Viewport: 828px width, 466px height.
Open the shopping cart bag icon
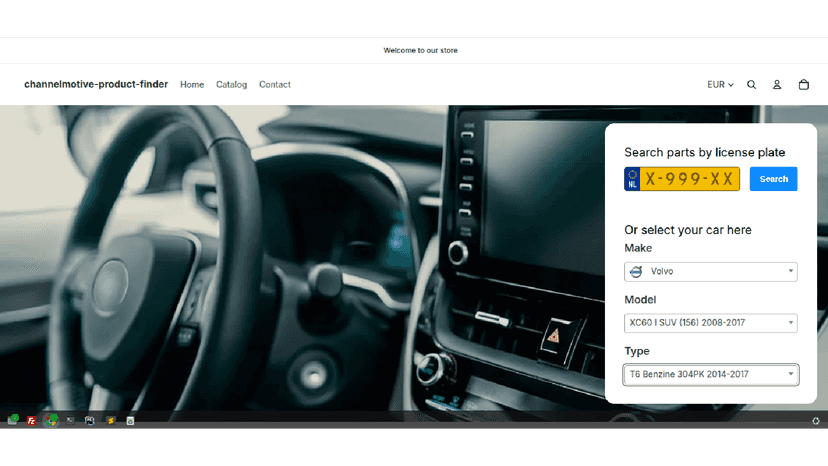coord(804,85)
